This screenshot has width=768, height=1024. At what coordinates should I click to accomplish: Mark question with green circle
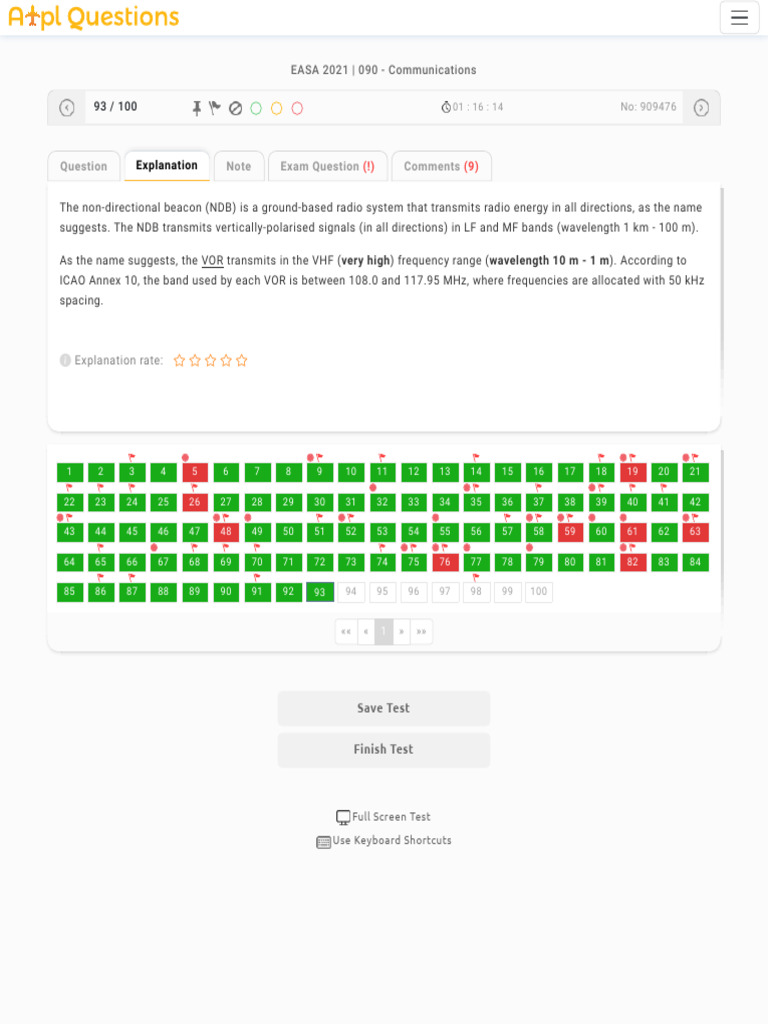click(256, 108)
